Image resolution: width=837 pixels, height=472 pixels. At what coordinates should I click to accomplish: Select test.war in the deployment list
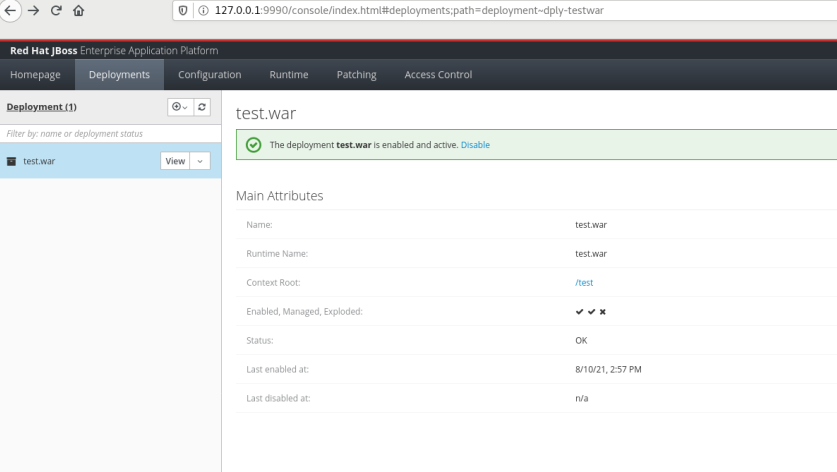pyautogui.click(x=39, y=161)
